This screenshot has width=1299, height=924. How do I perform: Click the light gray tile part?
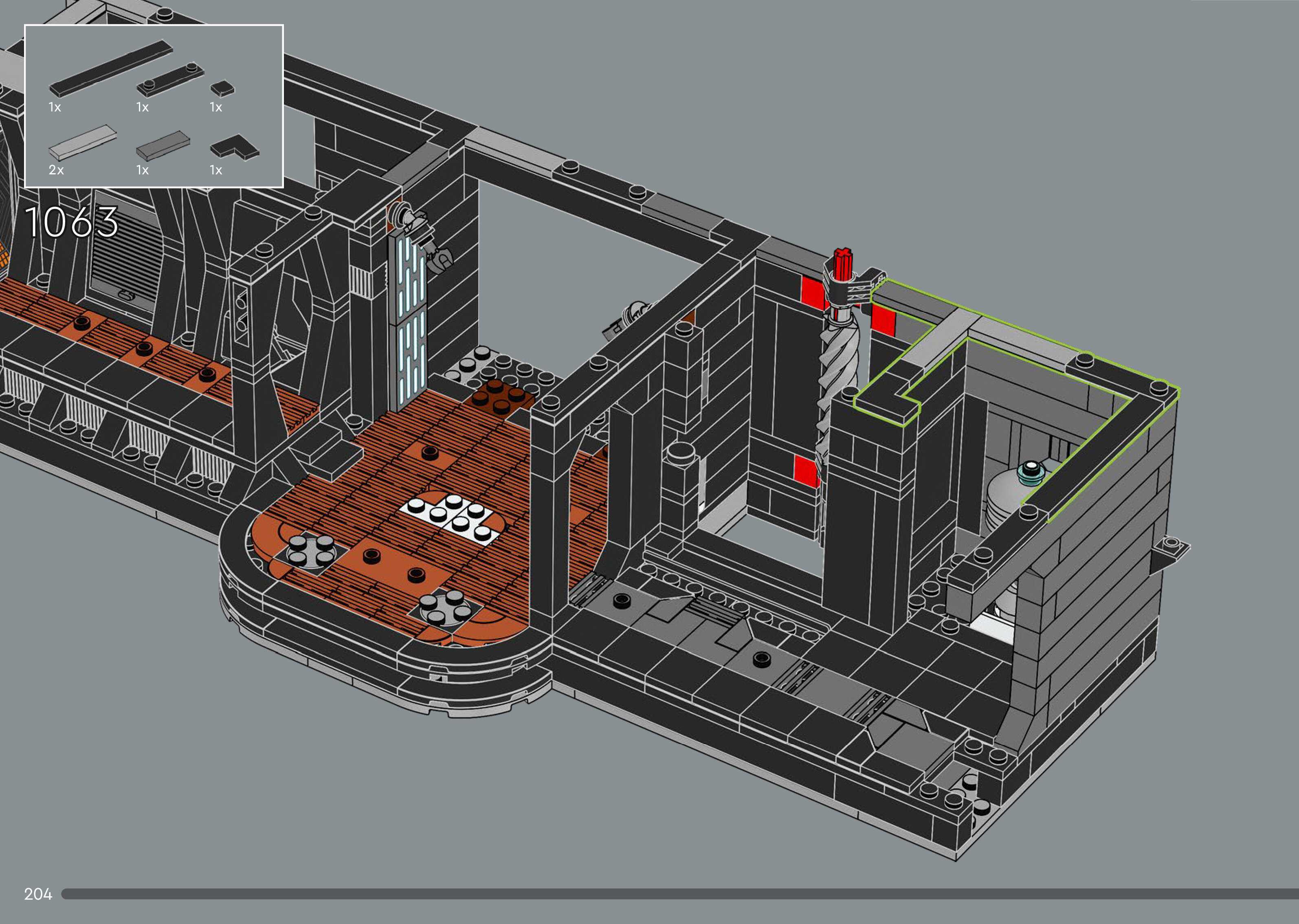click(82, 142)
